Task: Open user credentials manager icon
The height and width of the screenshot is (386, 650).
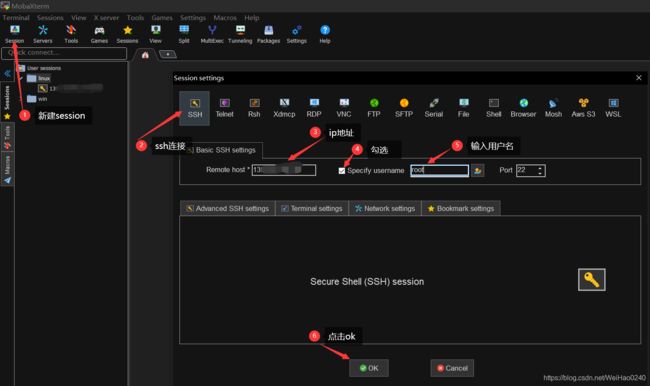Action: pyautogui.click(x=478, y=170)
